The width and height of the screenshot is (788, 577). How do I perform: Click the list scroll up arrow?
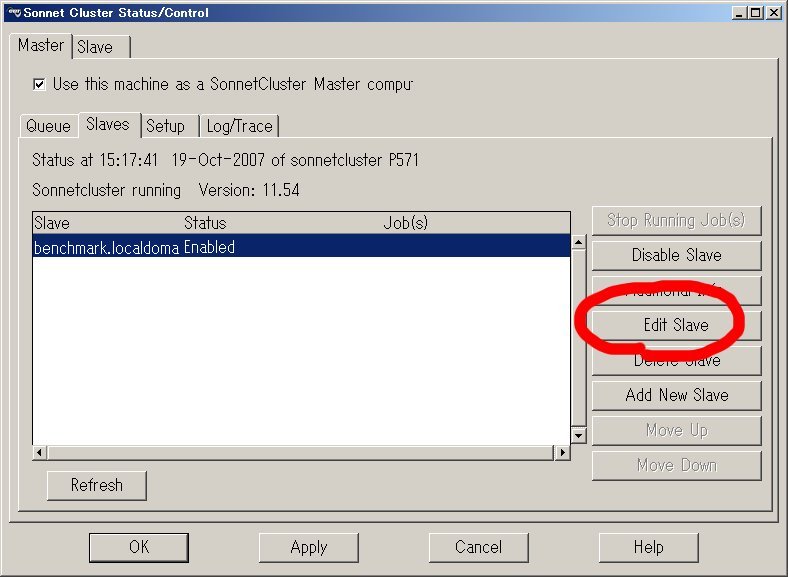tap(578, 242)
